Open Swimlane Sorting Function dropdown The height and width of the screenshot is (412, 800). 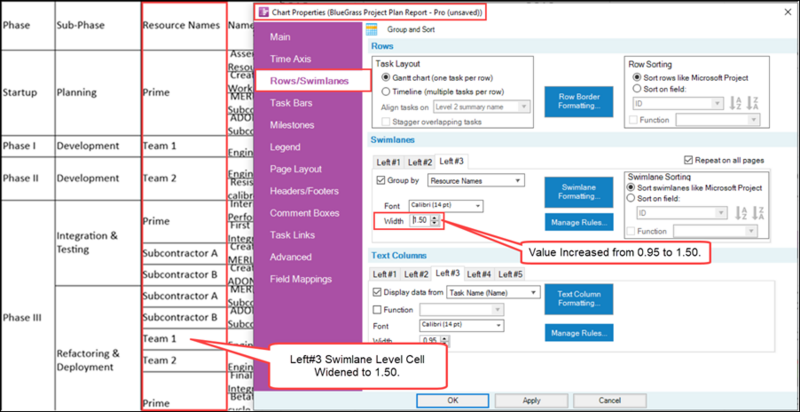(x=715, y=231)
